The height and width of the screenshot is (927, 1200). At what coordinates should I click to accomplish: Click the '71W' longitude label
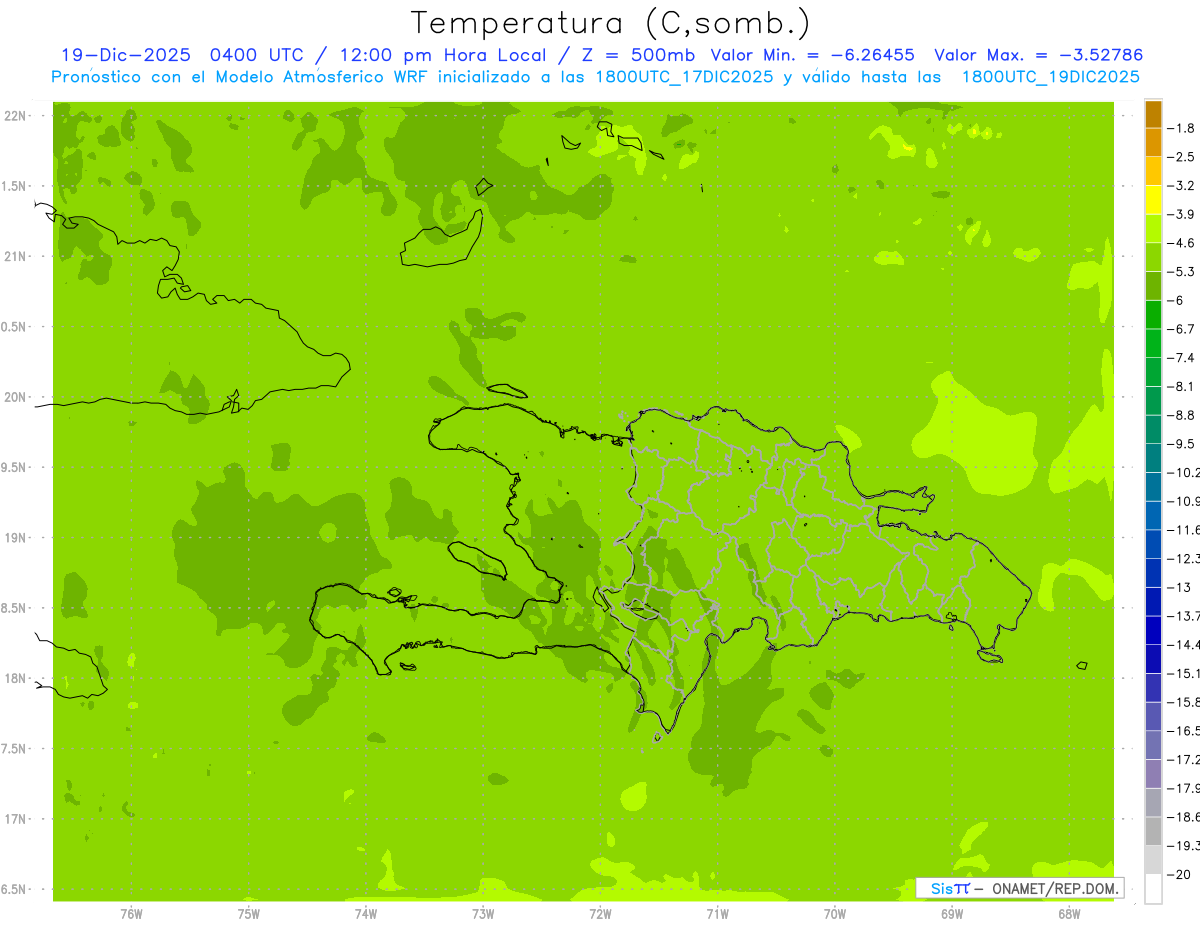717,913
